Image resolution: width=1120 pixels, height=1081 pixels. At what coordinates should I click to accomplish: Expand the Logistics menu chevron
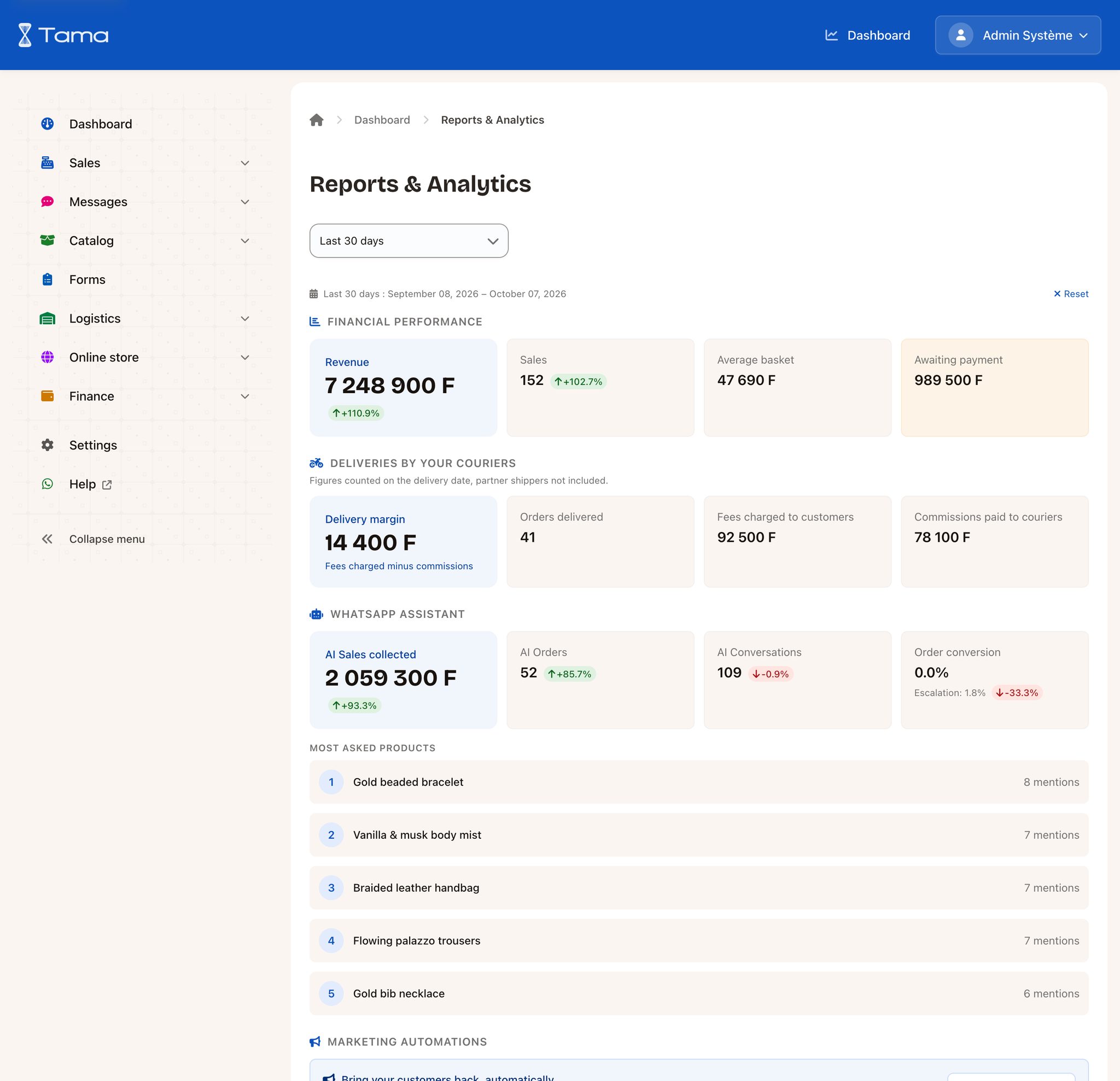point(245,318)
